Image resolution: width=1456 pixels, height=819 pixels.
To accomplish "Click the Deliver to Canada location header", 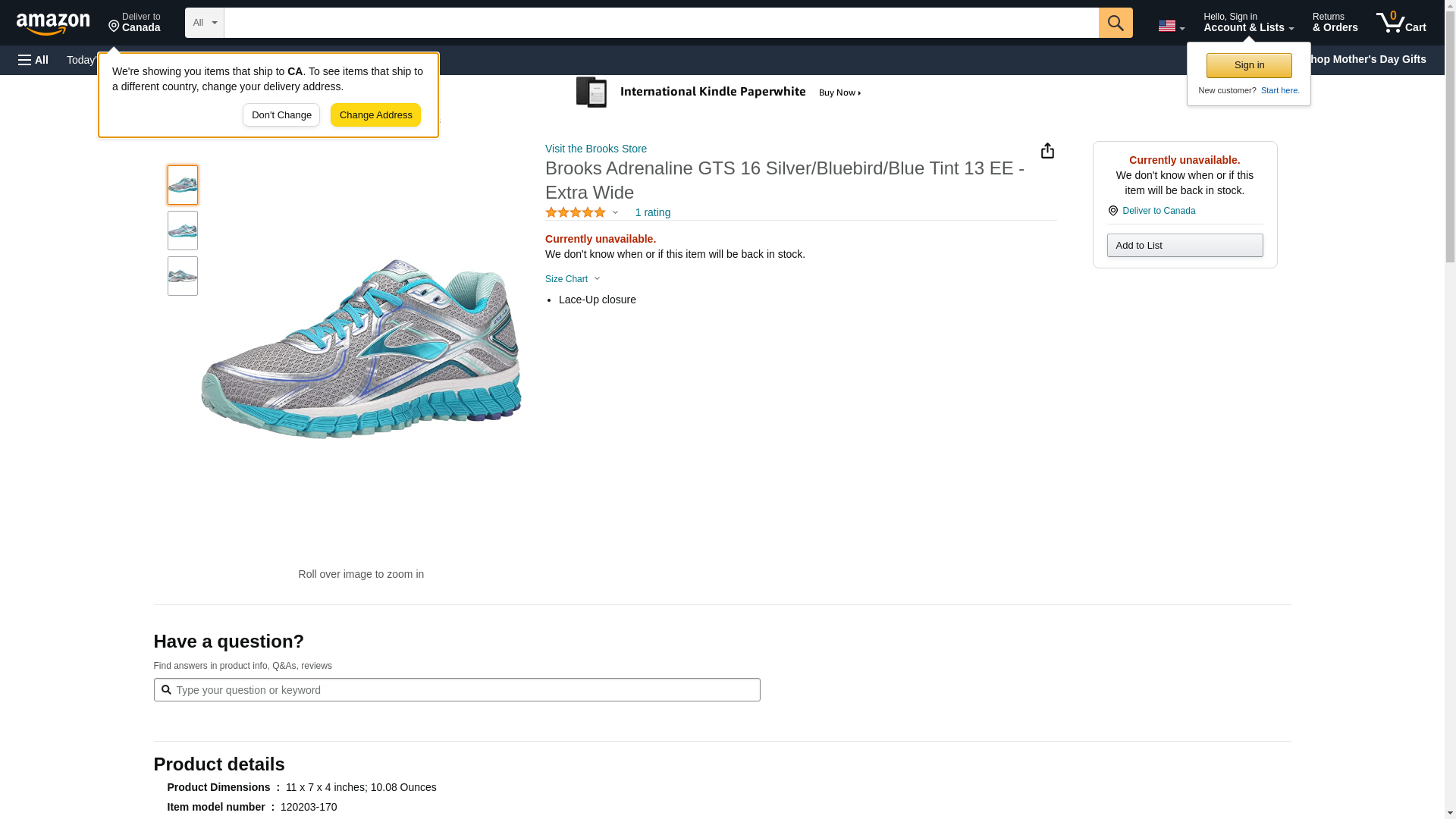I will [134, 23].
